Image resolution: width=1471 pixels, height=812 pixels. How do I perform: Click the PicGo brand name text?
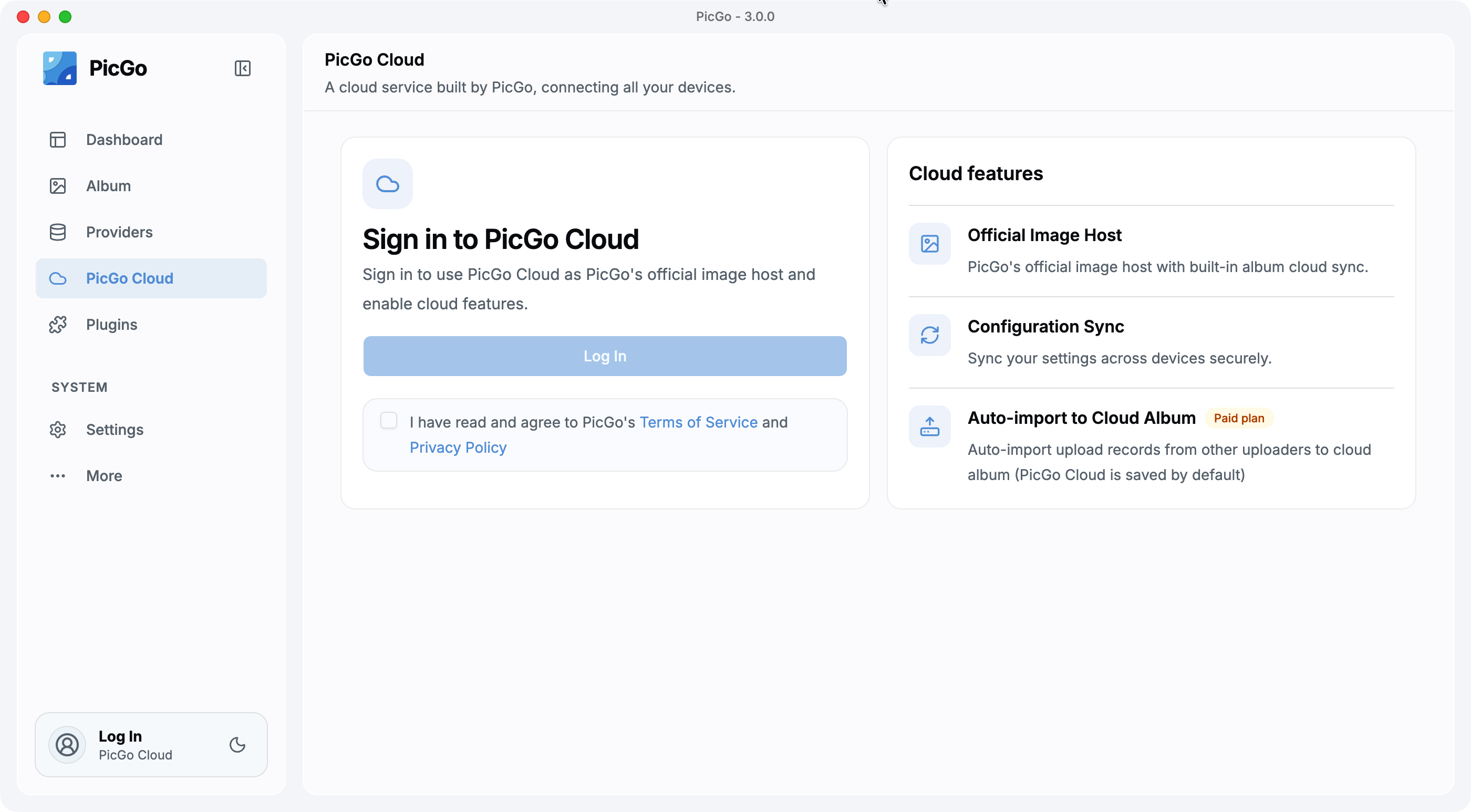pyautogui.click(x=118, y=68)
